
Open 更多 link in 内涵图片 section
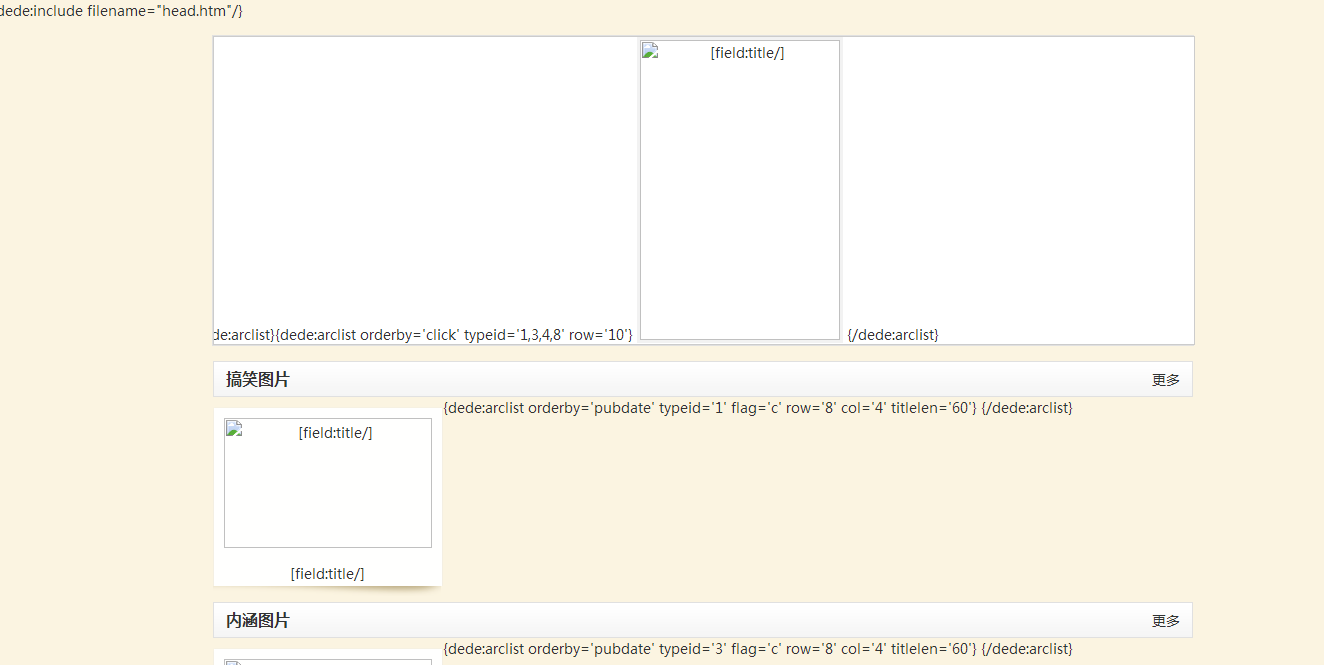click(x=1165, y=621)
